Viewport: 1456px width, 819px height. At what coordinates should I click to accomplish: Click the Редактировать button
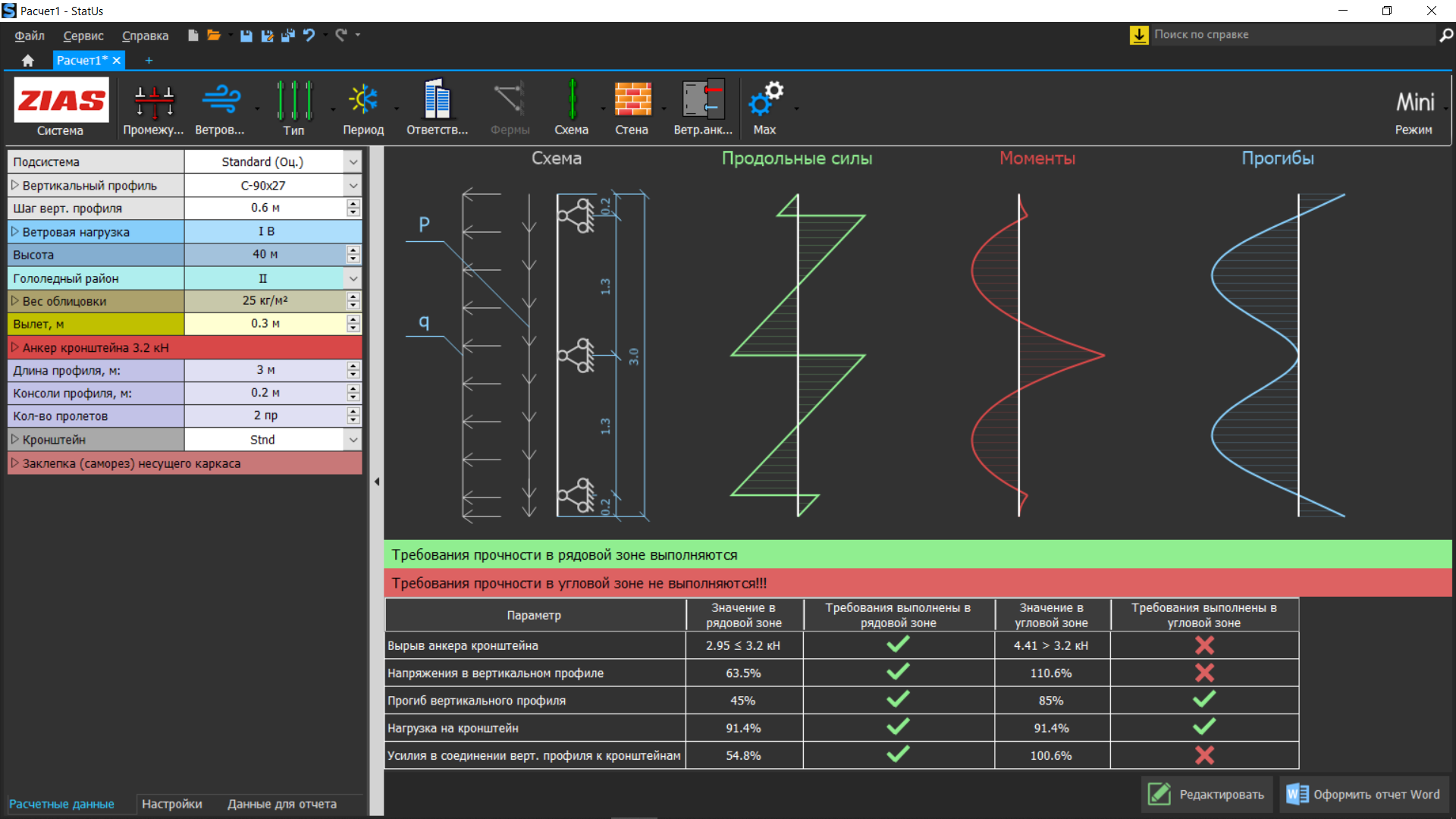[1207, 794]
